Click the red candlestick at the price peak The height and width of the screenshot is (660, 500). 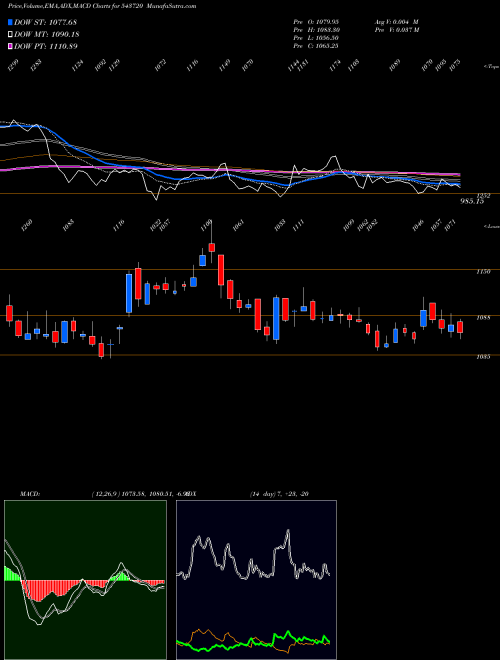coord(212,247)
